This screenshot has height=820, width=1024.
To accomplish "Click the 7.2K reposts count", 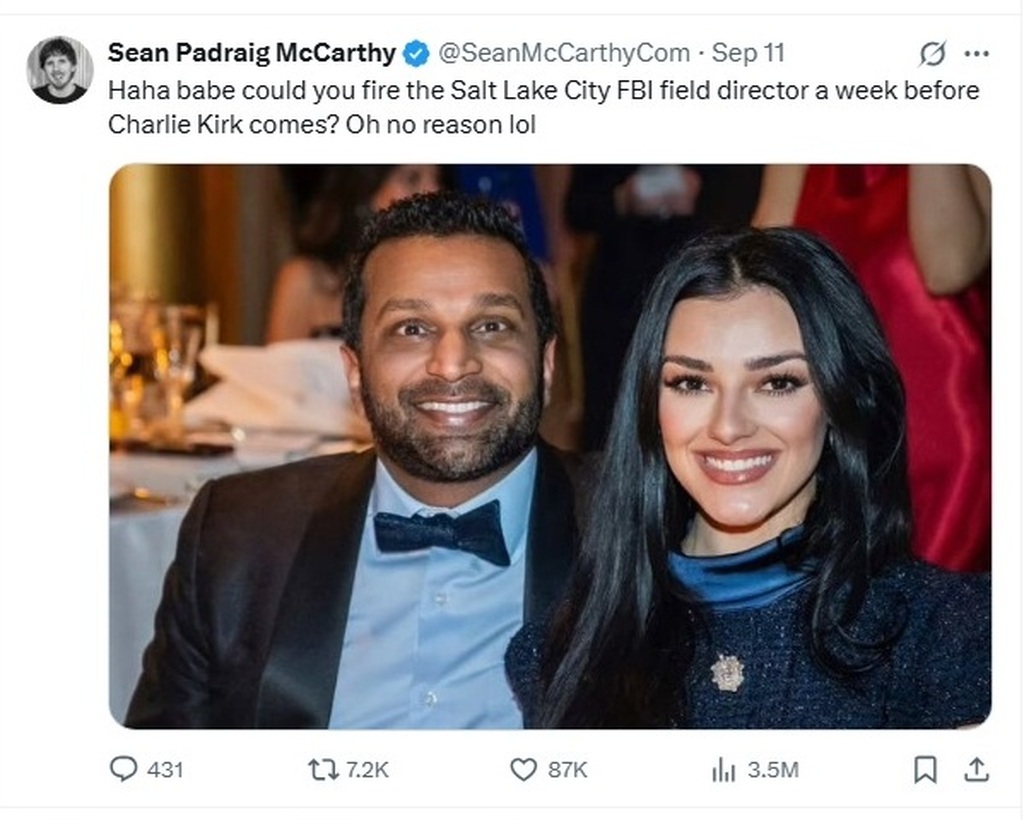I will 367,769.
